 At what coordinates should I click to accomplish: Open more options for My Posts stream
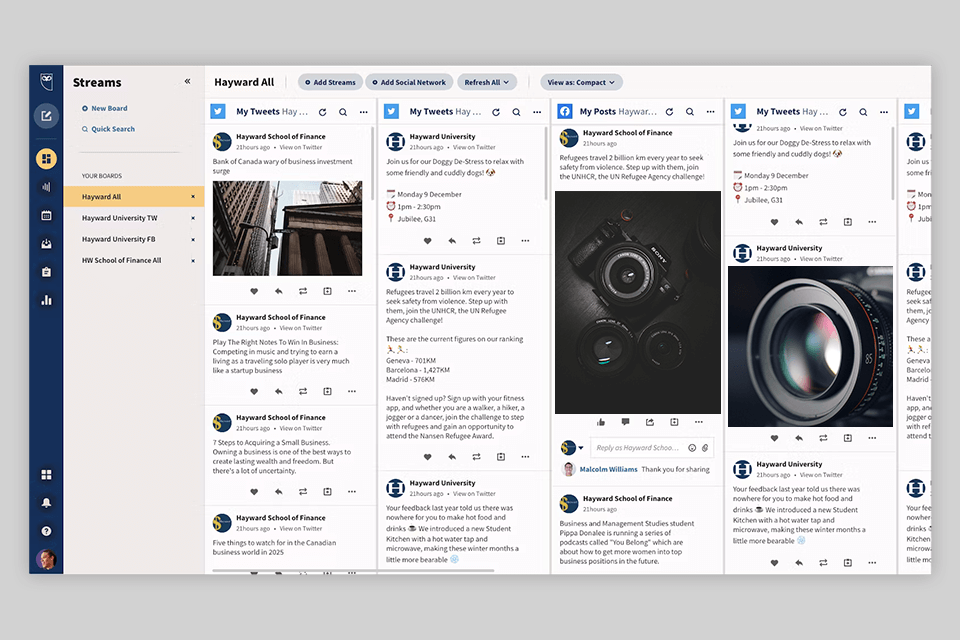[710, 112]
